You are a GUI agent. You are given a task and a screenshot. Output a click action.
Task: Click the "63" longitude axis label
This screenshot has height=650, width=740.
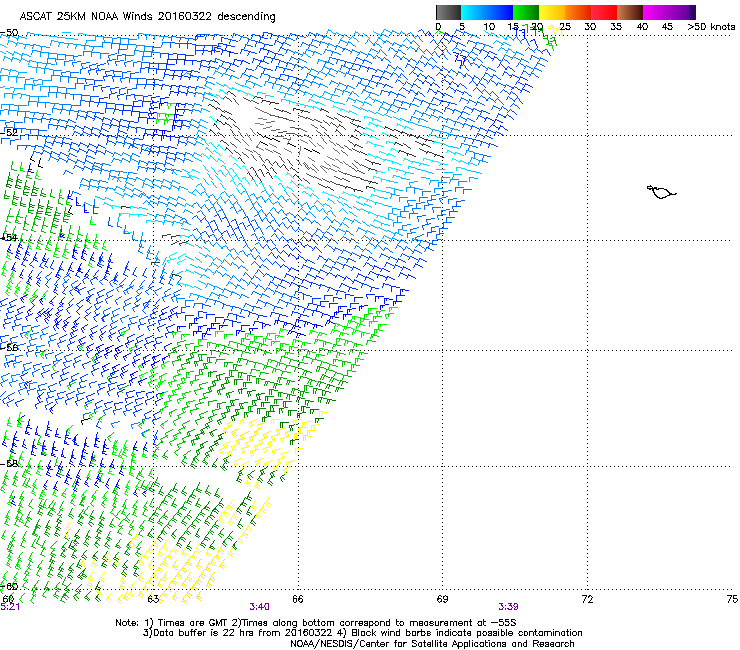(x=153, y=599)
